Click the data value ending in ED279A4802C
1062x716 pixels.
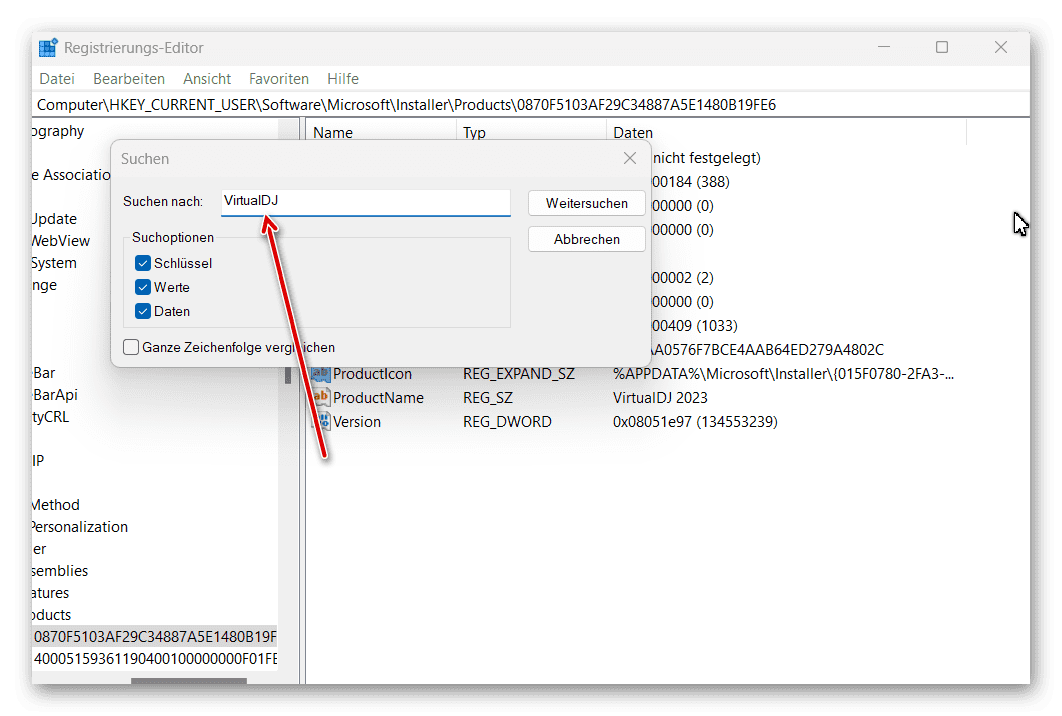767,350
